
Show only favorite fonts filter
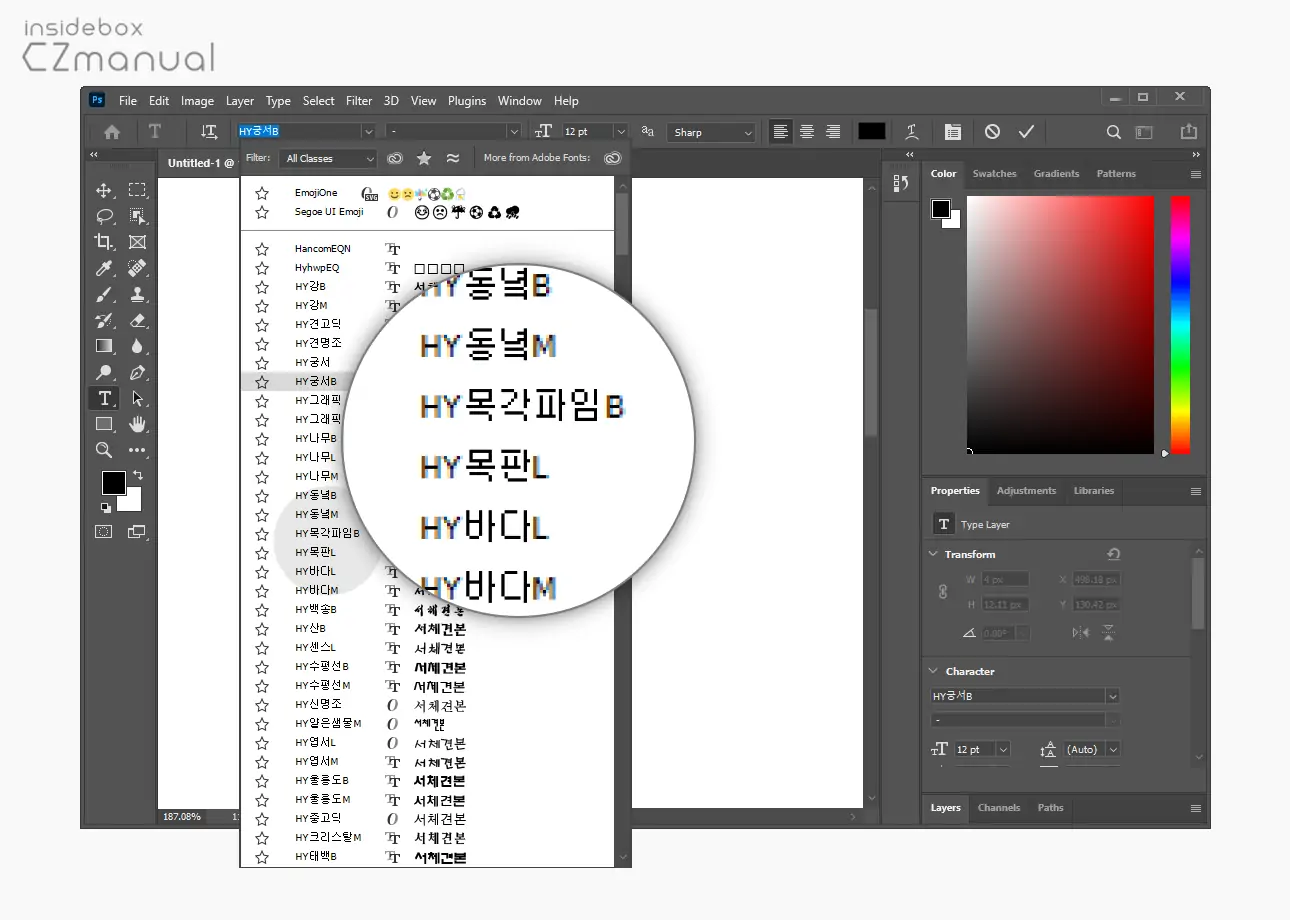pyautogui.click(x=424, y=158)
